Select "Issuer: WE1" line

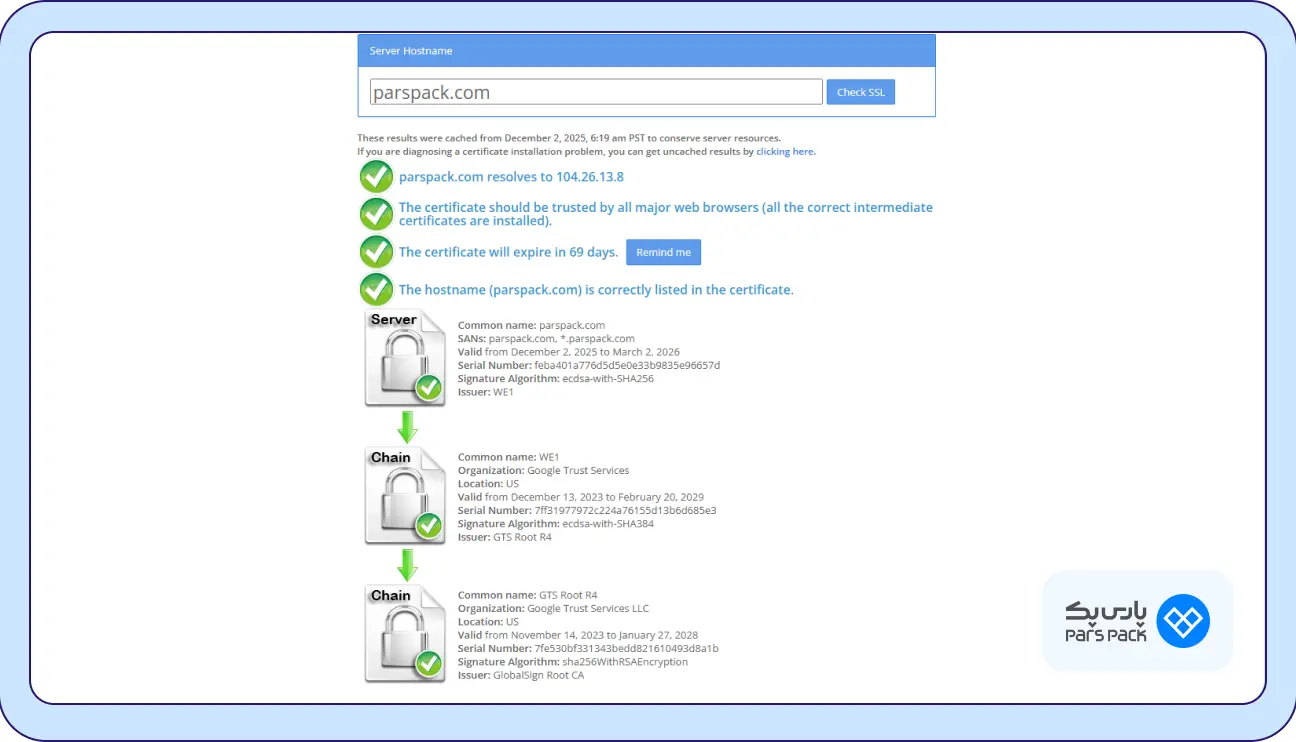486,392
